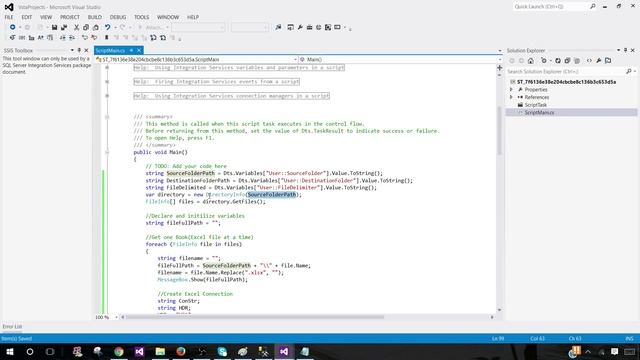Click the editor horizontal scrollbar
Screen dimensions: 640x360
coord(255,317)
